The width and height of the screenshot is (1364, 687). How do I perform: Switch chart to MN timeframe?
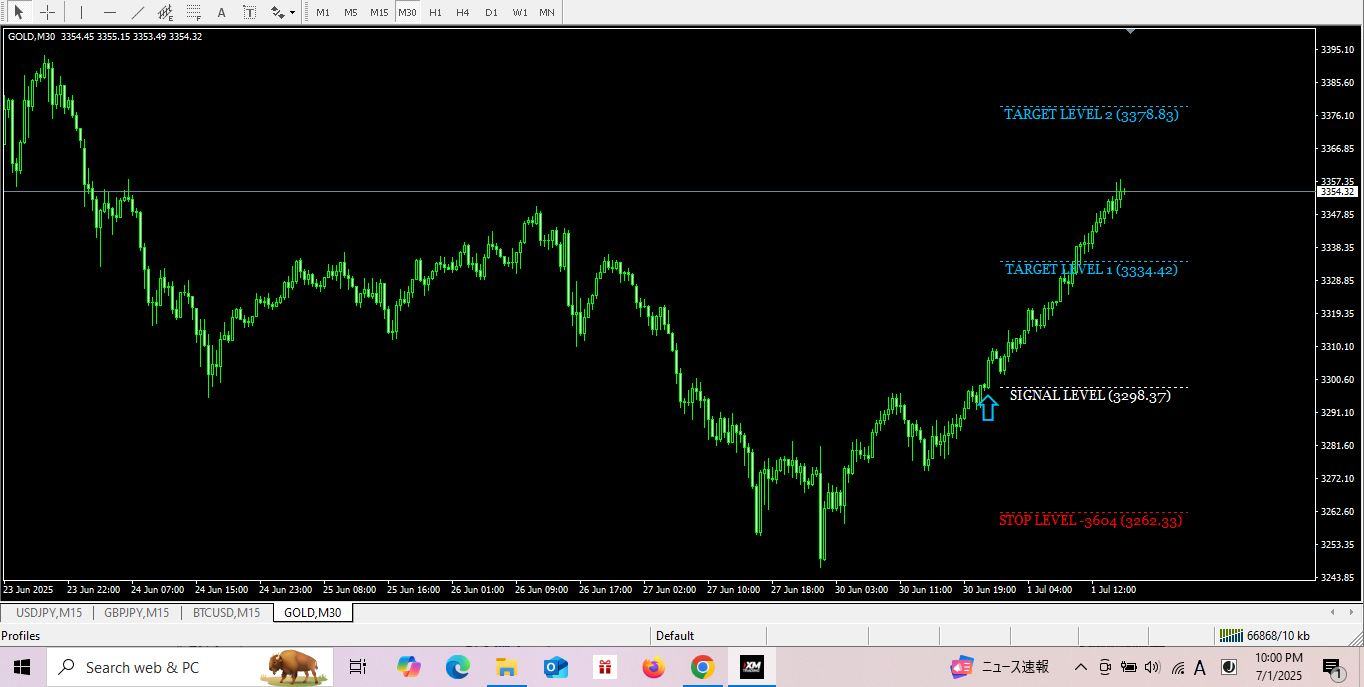tap(547, 12)
